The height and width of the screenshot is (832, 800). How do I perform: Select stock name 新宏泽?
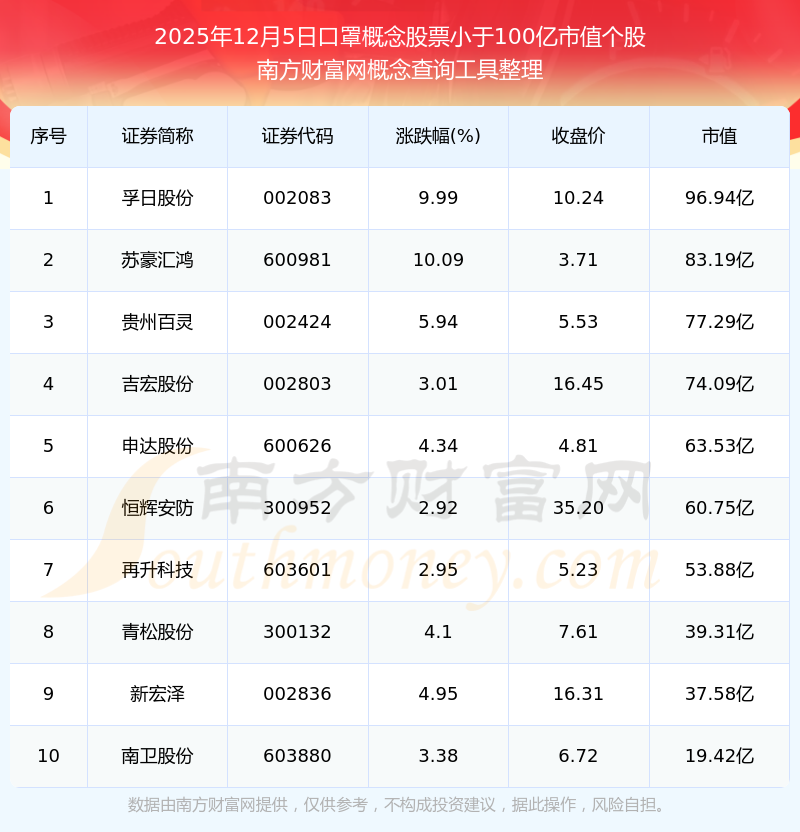(158, 694)
